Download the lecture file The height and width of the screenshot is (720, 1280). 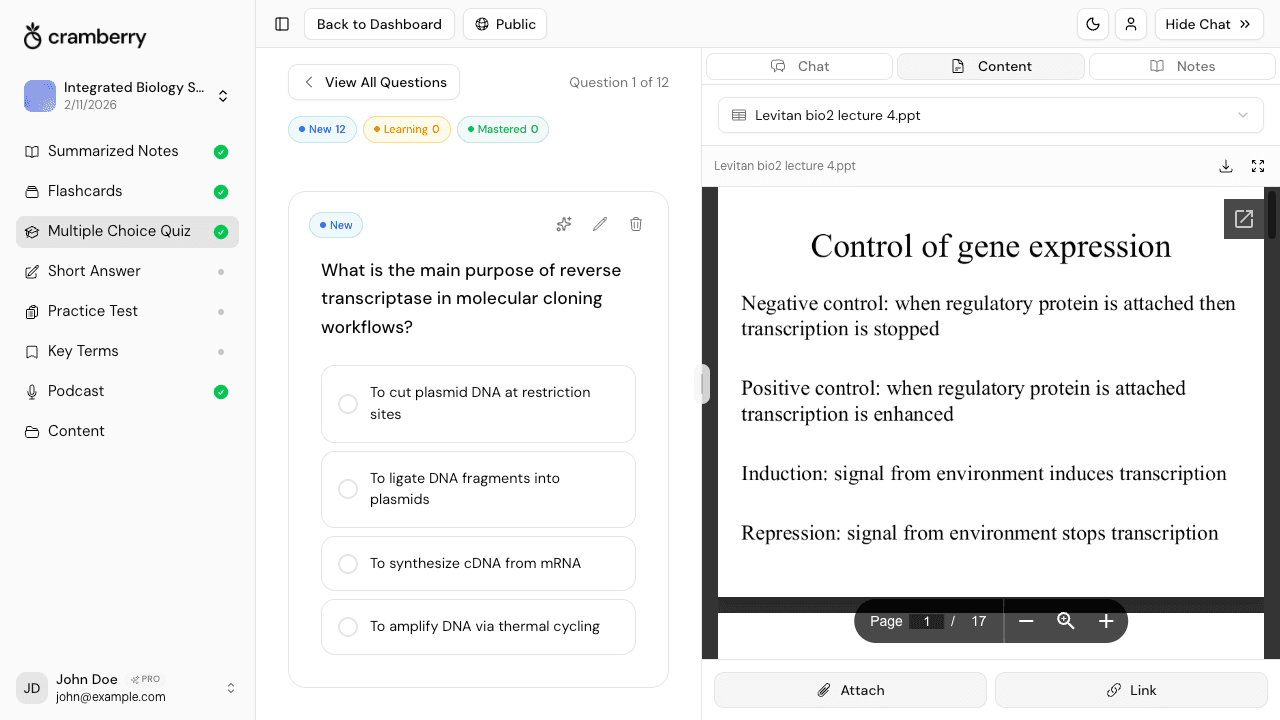coord(1226,166)
